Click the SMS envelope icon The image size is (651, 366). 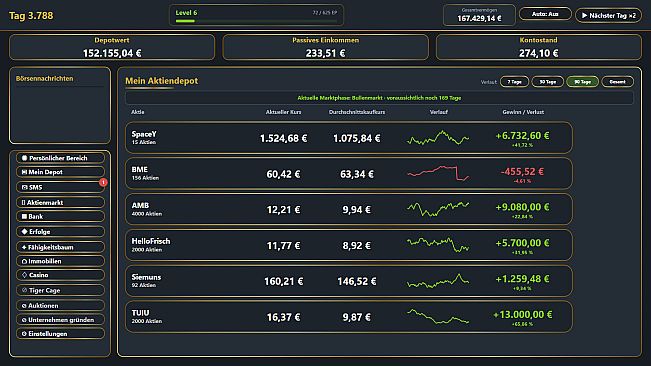(24, 188)
